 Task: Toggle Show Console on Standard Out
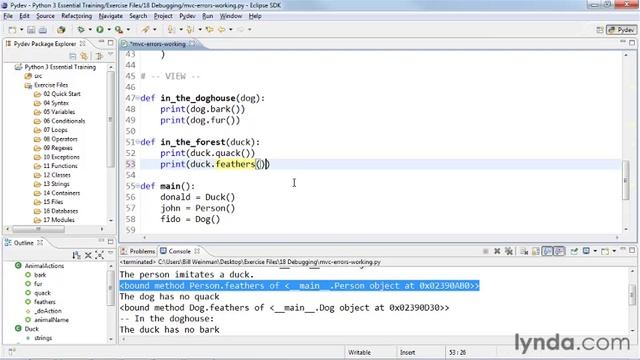click(547, 251)
